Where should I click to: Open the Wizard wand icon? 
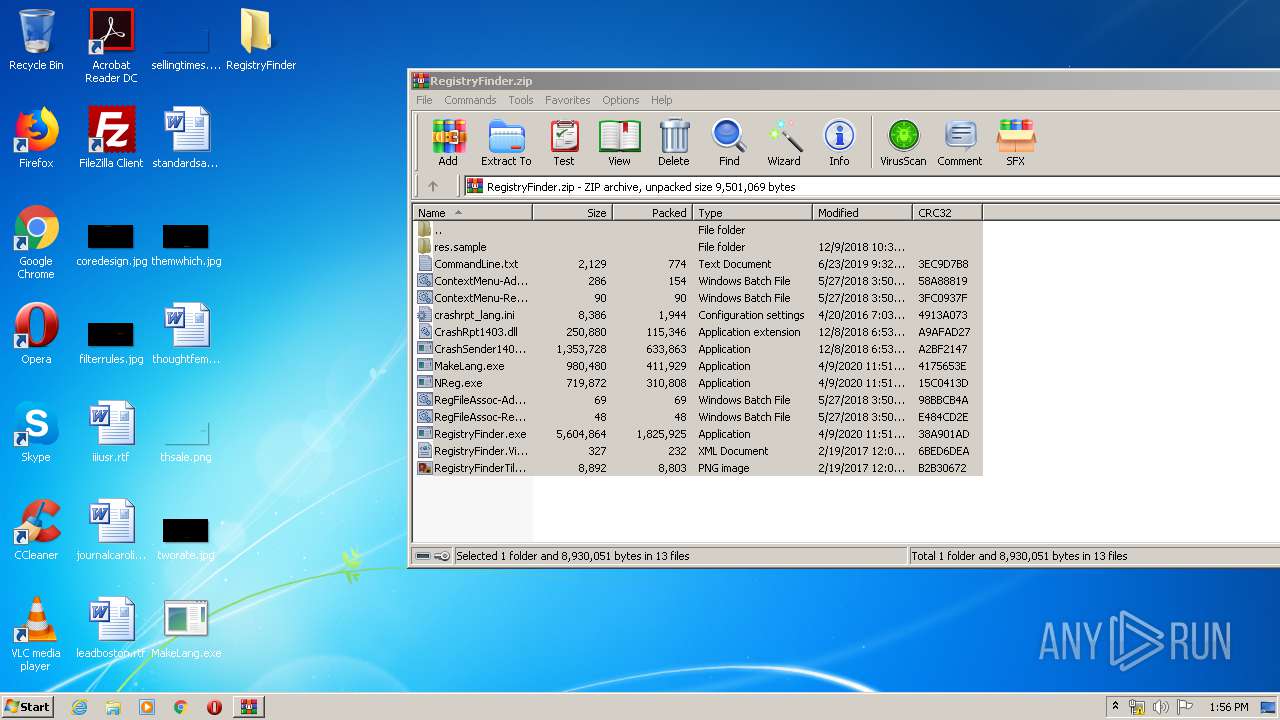coord(784,143)
